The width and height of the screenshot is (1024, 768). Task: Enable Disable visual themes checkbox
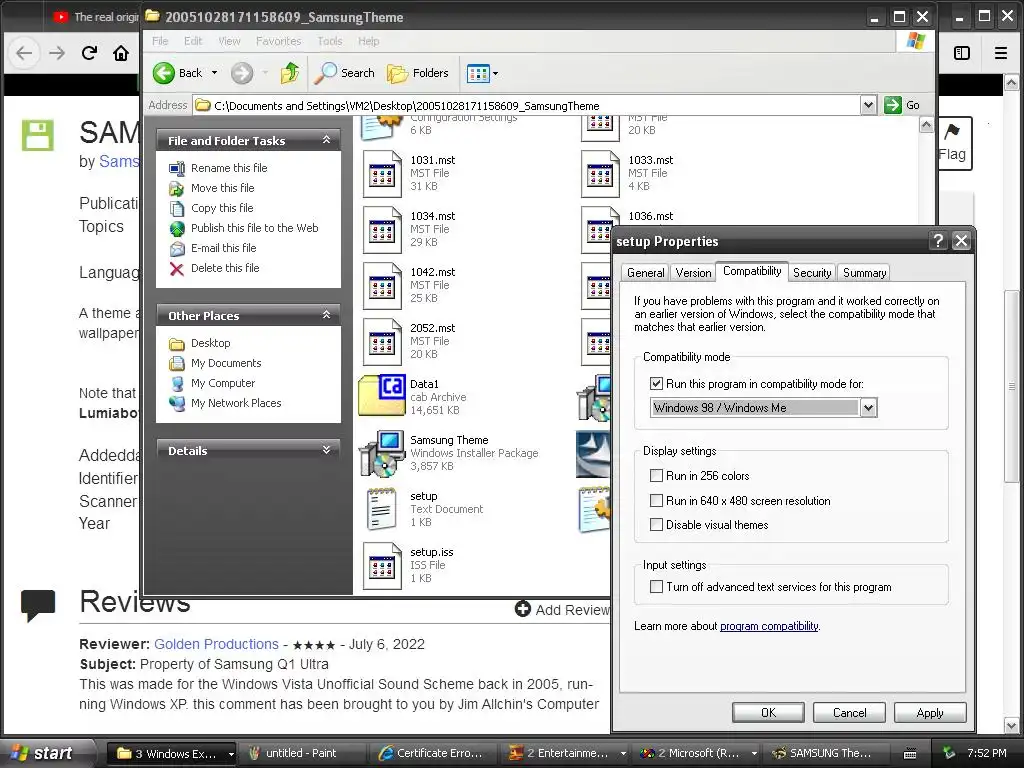point(656,524)
